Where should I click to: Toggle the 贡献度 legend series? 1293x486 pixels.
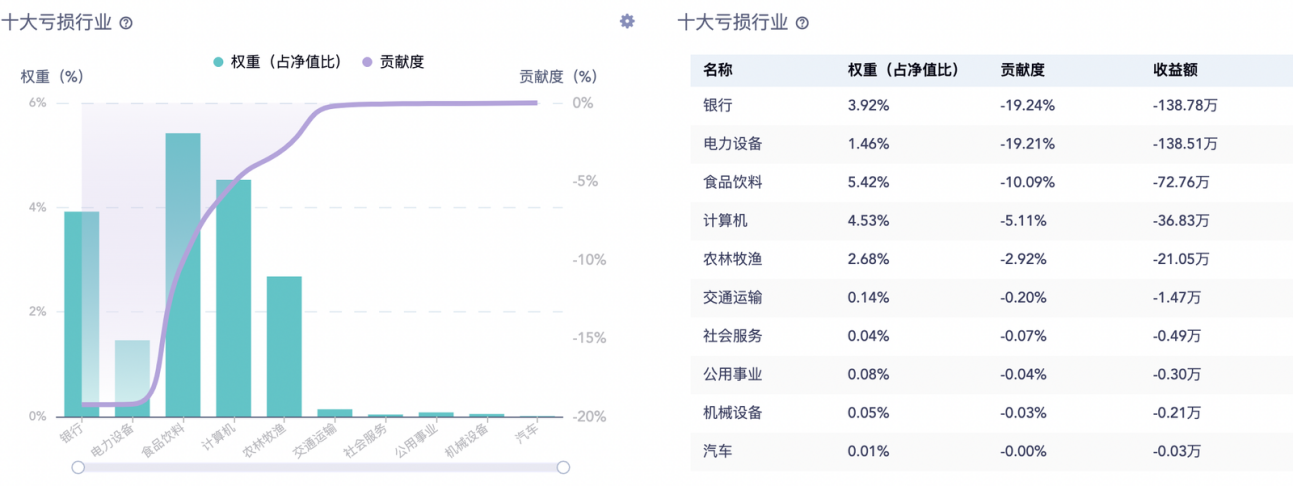coord(393,62)
